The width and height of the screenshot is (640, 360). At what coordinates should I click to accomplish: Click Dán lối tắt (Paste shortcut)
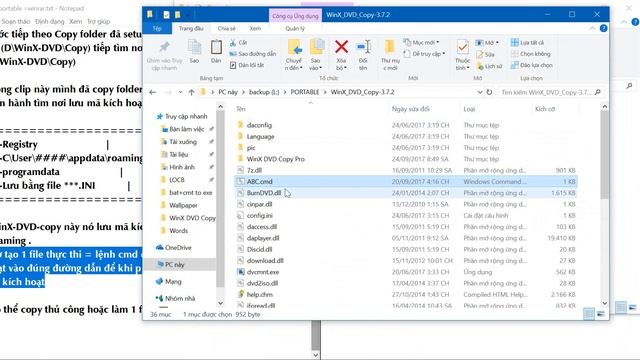pos(247,65)
